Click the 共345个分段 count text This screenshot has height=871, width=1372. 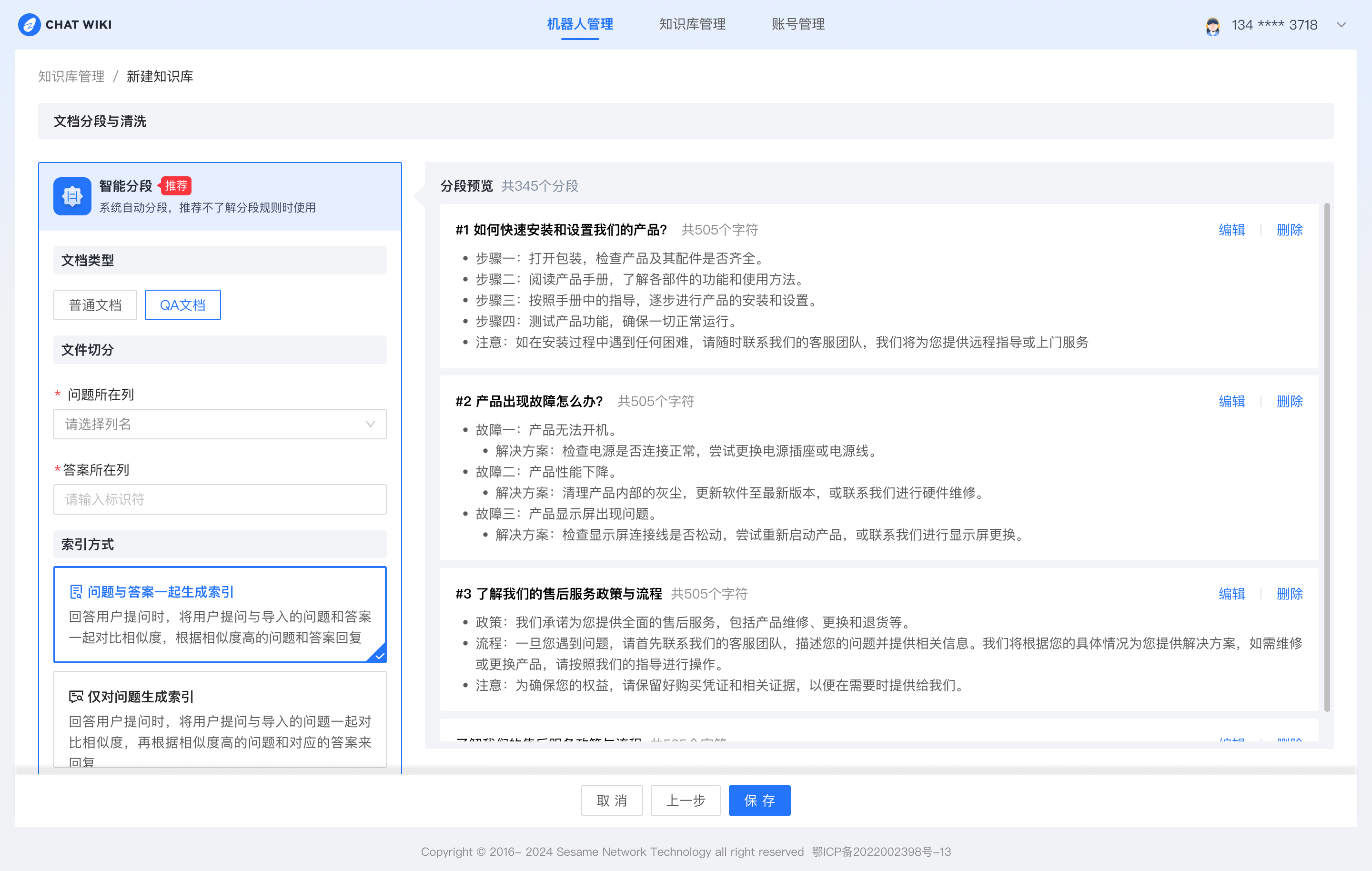pyautogui.click(x=540, y=186)
